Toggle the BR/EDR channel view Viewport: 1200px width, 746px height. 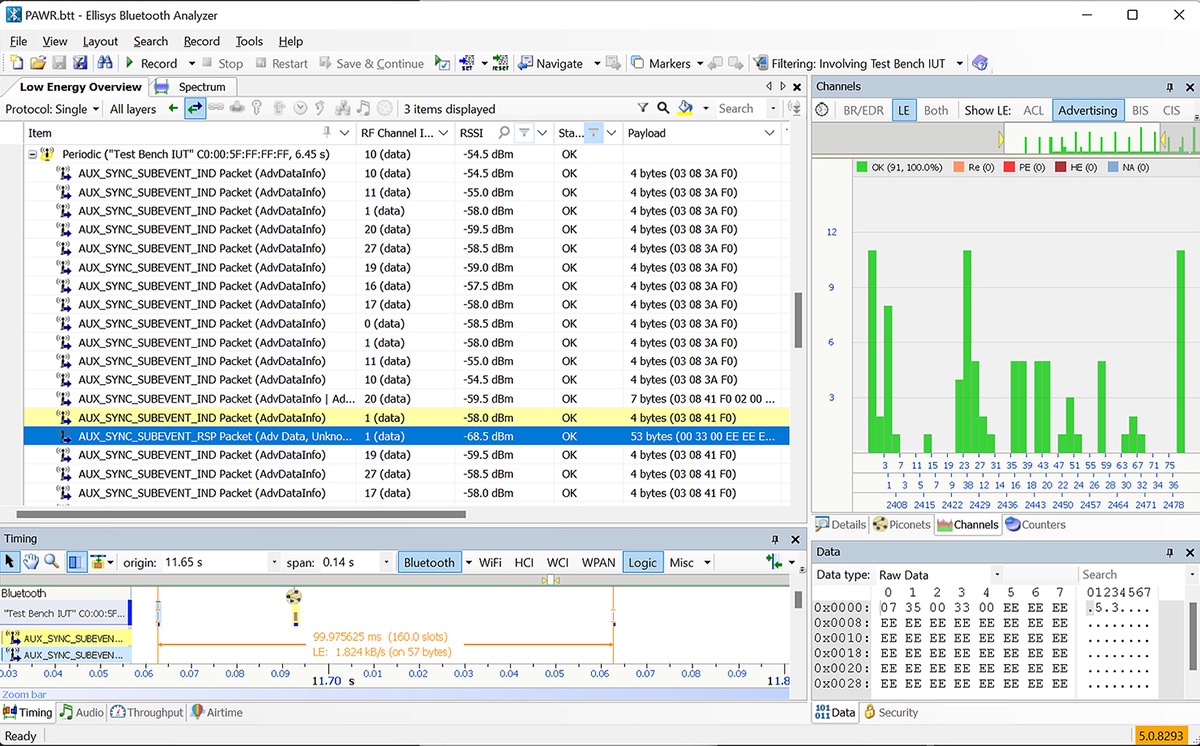click(x=863, y=110)
